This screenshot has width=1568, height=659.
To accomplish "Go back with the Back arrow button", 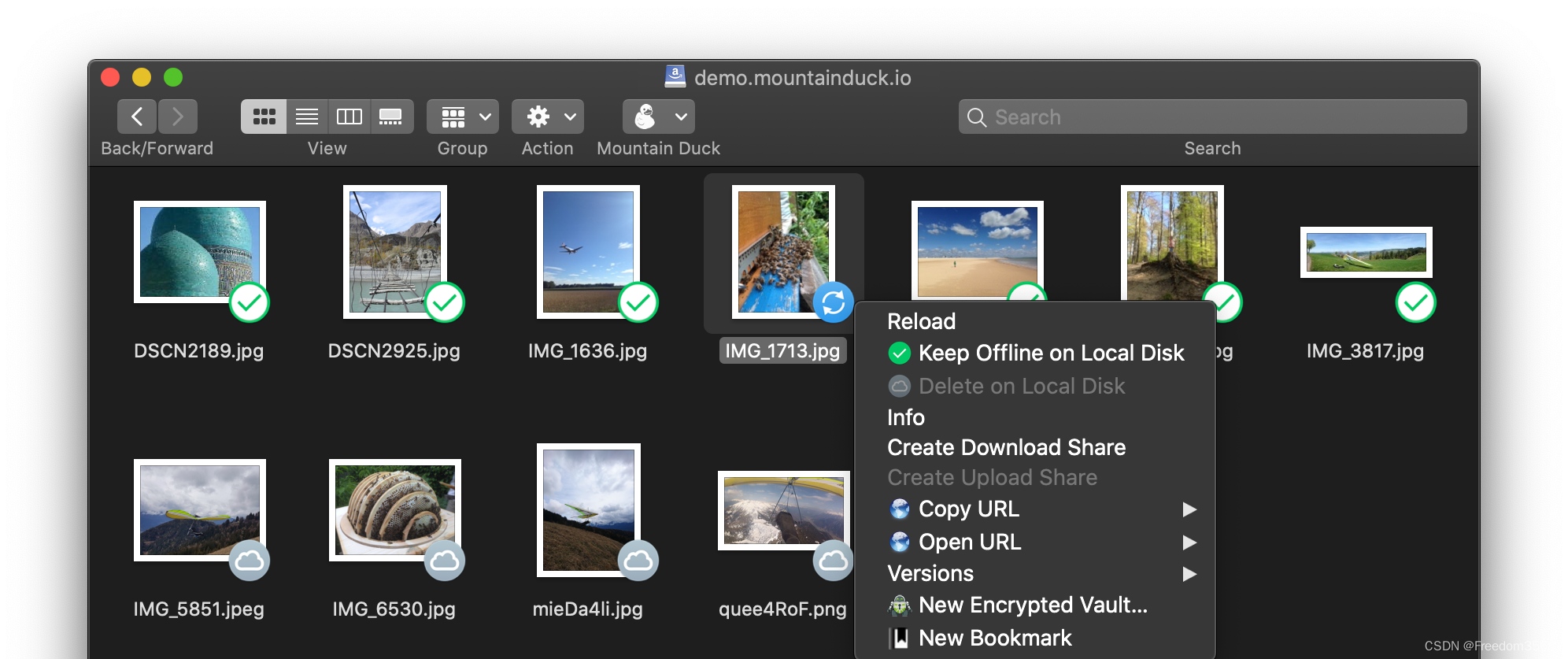I will coord(137,117).
